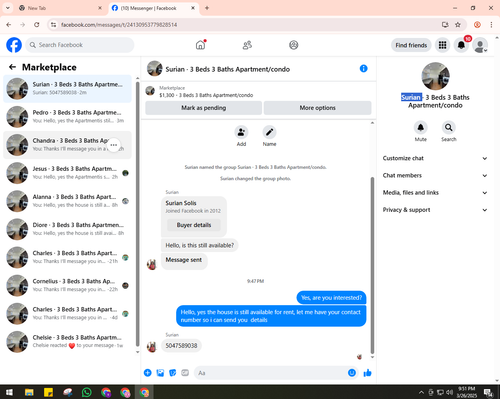Open conversation information icon

coord(364,69)
